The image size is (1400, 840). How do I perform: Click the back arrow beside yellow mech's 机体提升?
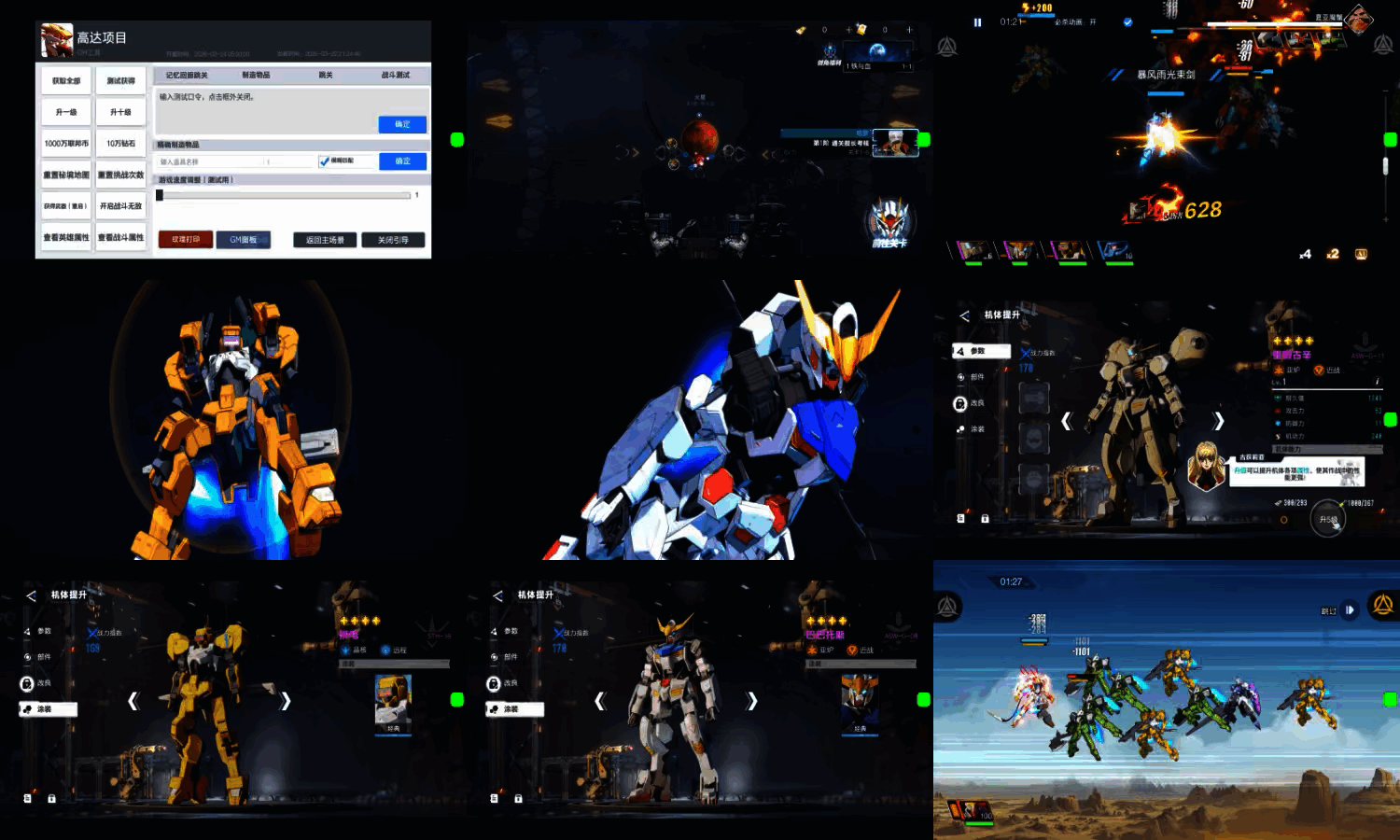[x=31, y=595]
